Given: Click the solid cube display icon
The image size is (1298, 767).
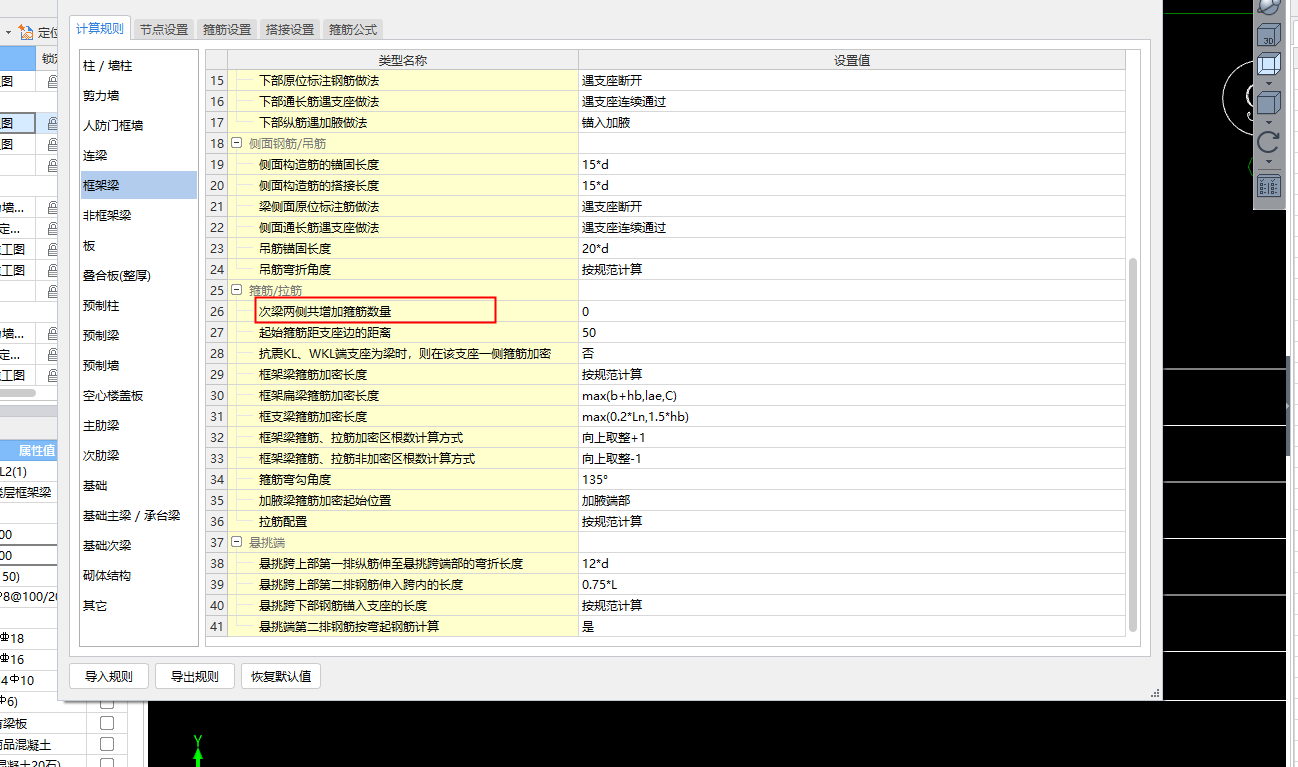Looking at the screenshot, I should pyautogui.click(x=1269, y=103).
